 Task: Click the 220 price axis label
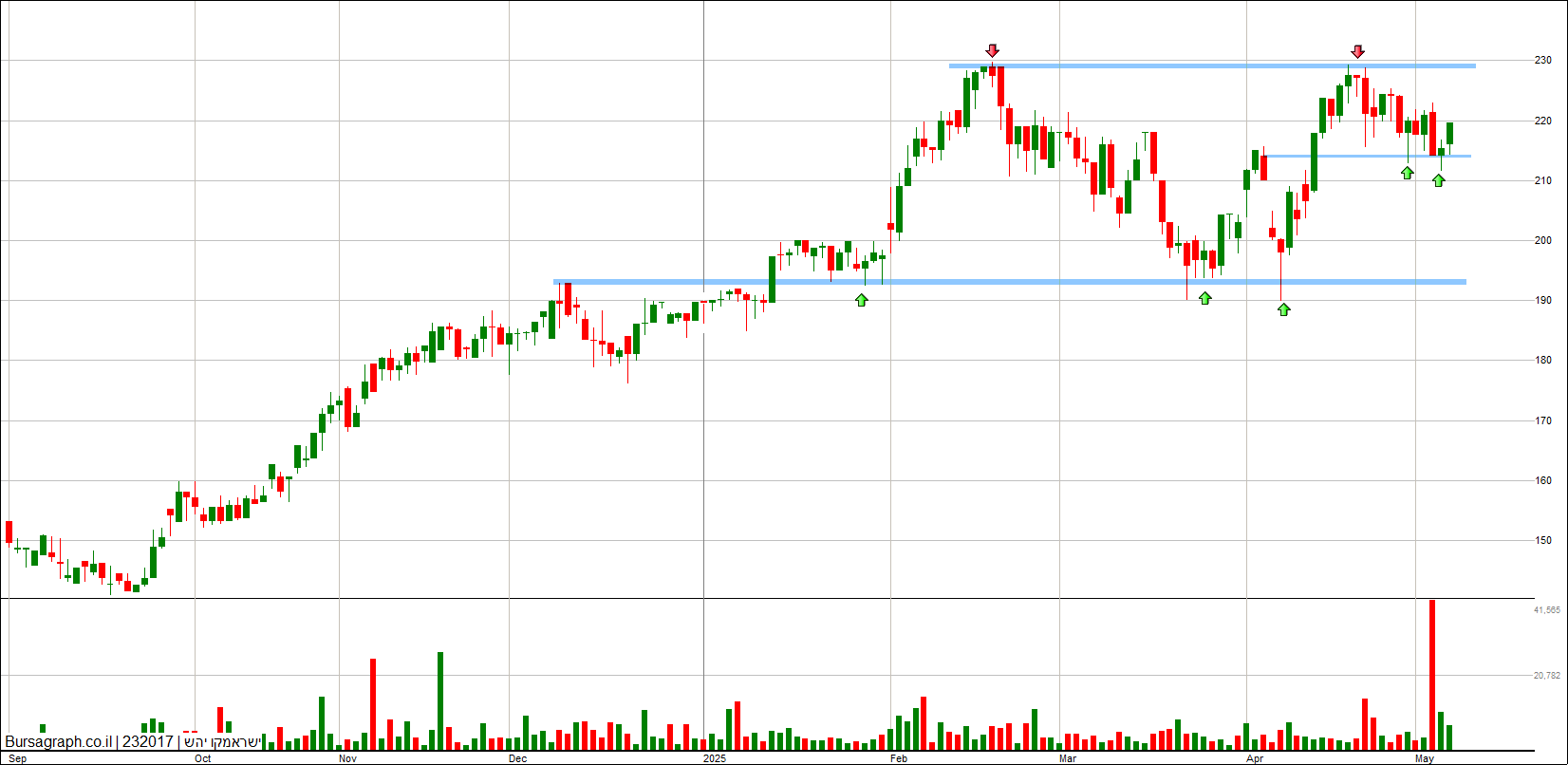(1542, 121)
